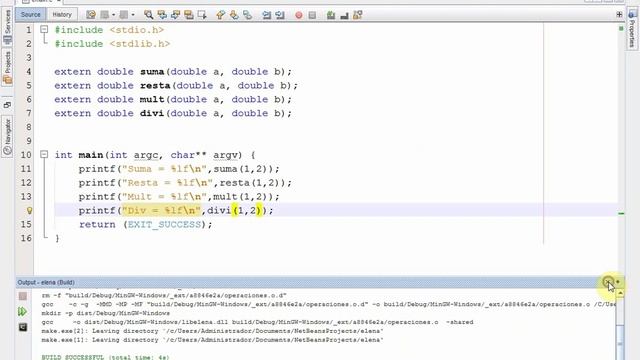This screenshot has width=640, height=360.
Task: Toggle Rectangular Selection mode icon
Action: (202, 15)
